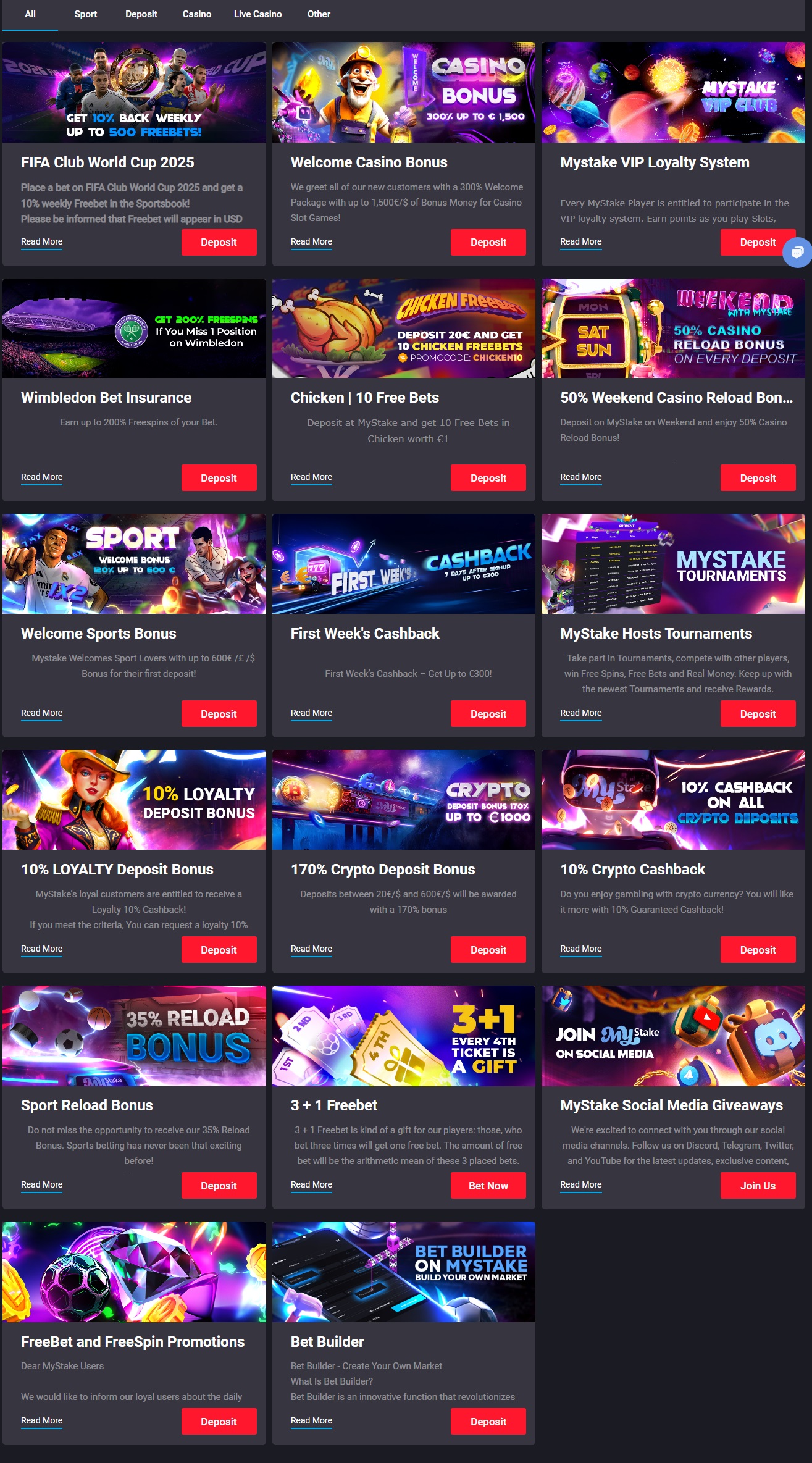Select the Live Casino tab
The image size is (812, 1463).
pos(257,14)
